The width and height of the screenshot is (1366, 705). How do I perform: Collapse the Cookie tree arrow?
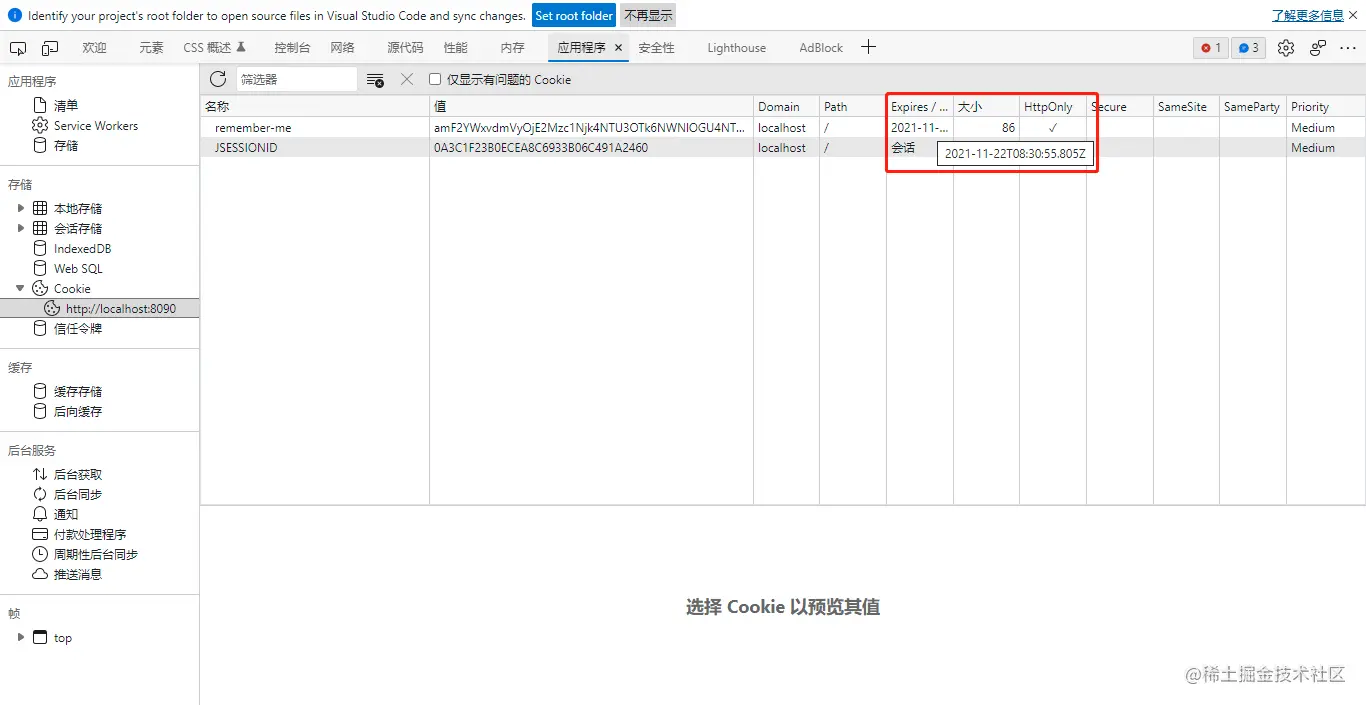tap(20, 288)
